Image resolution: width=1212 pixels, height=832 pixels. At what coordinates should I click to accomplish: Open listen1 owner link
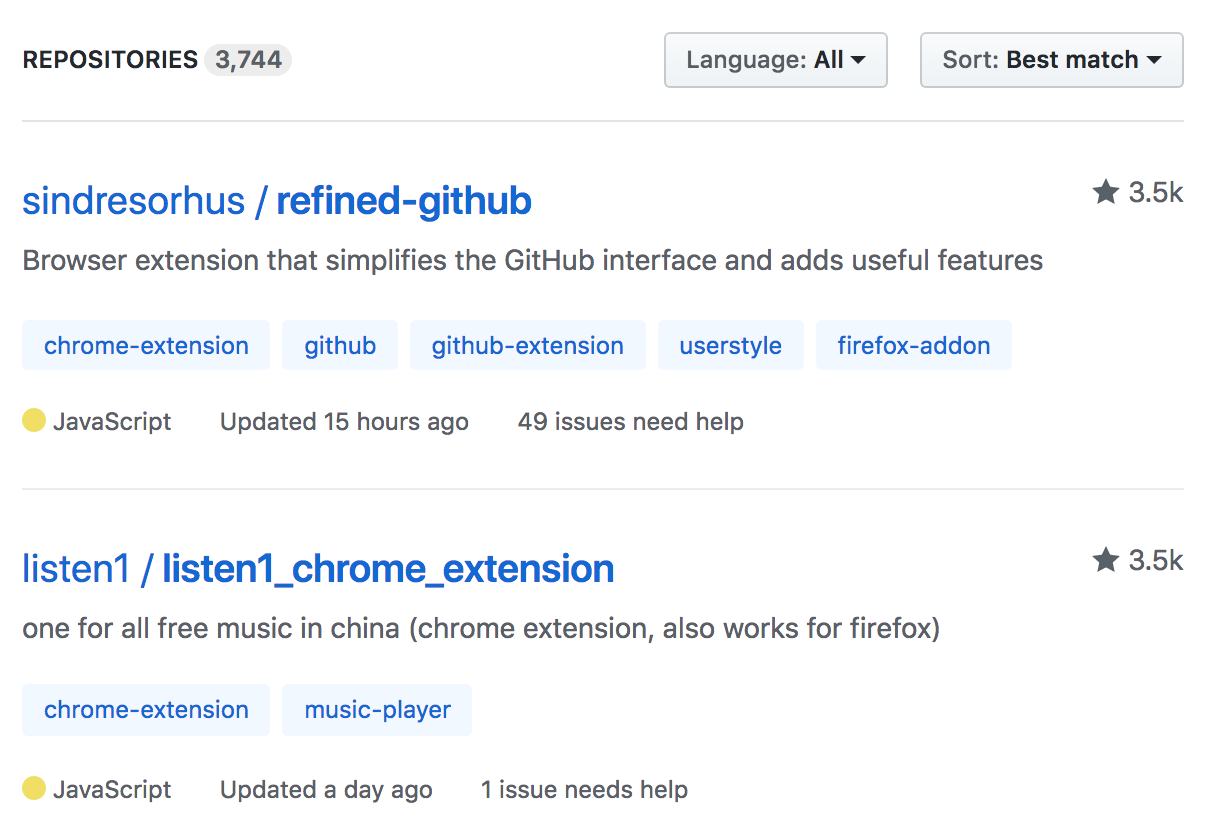coord(76,569)
